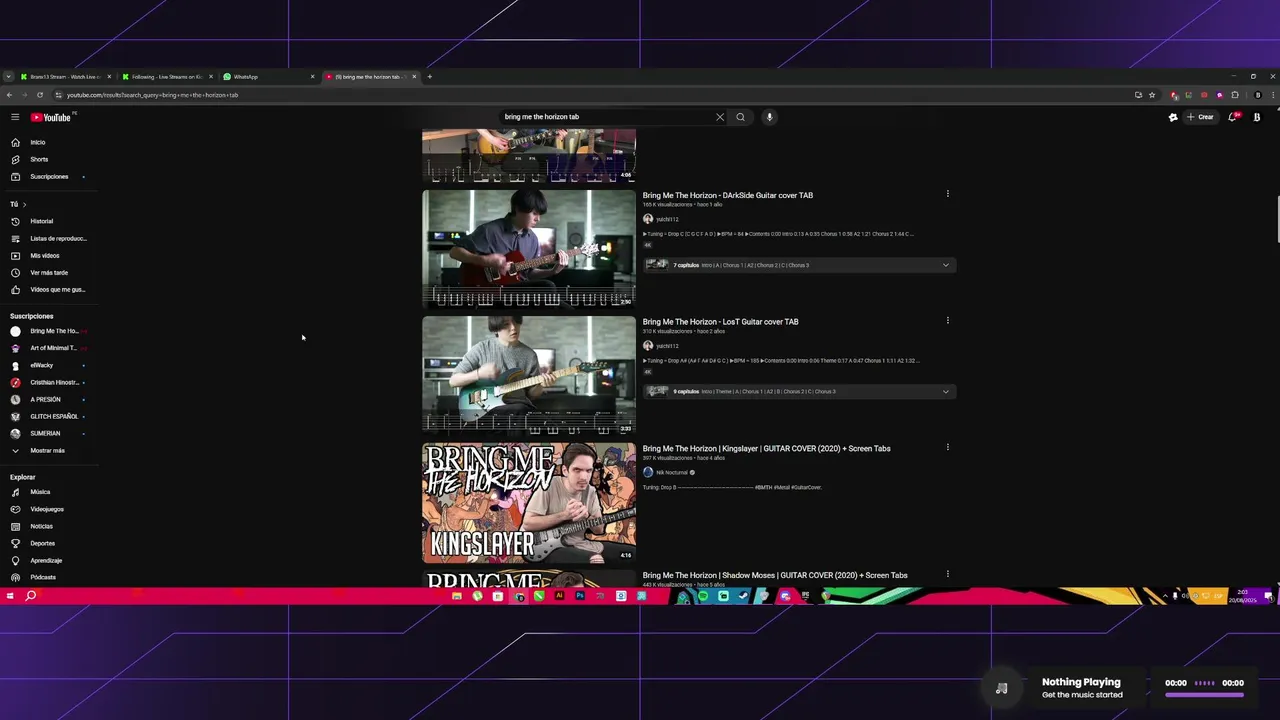Click the Chrome address bar URL

(x=152, y=95)
